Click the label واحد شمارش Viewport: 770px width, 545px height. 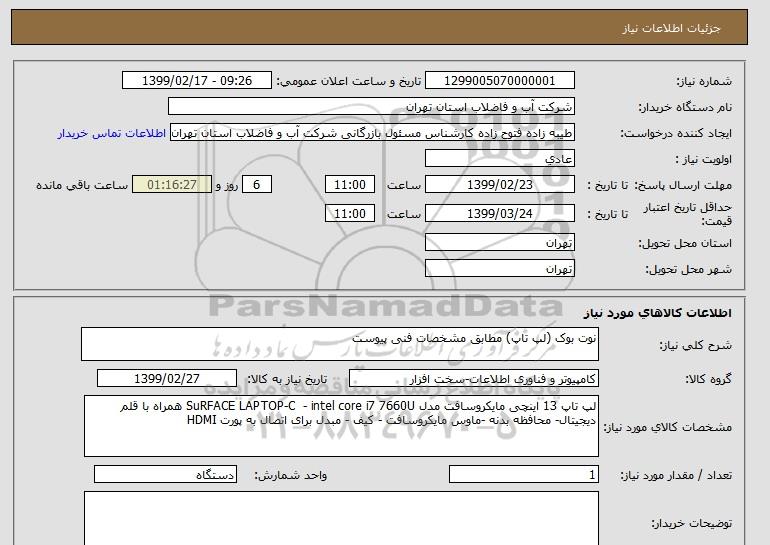291,475
